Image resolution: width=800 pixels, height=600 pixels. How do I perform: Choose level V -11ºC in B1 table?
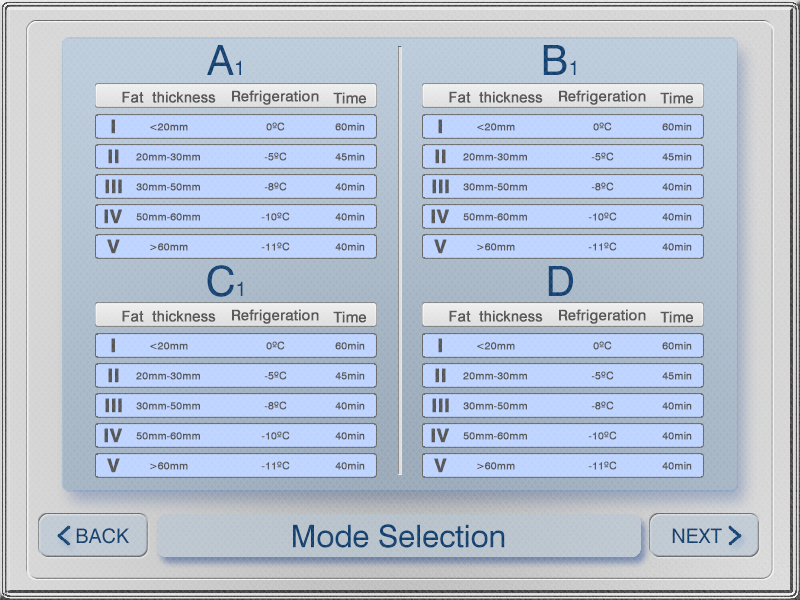[x=562, y=247]
